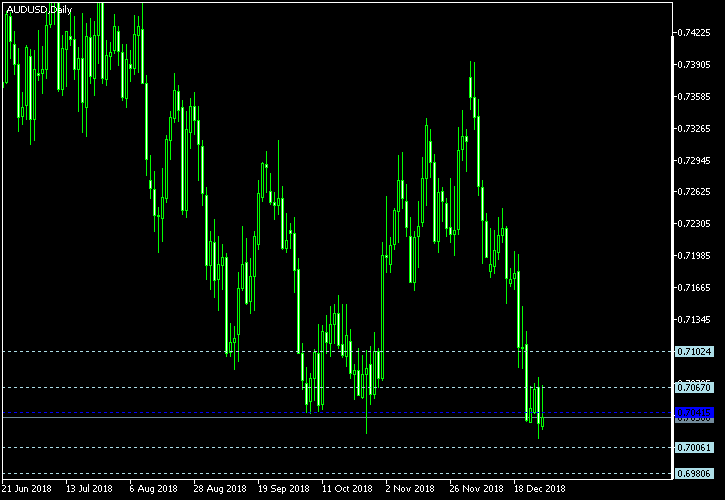
Task: Click the 0.73585 value on the price axis
Action: tap(694, 96)
